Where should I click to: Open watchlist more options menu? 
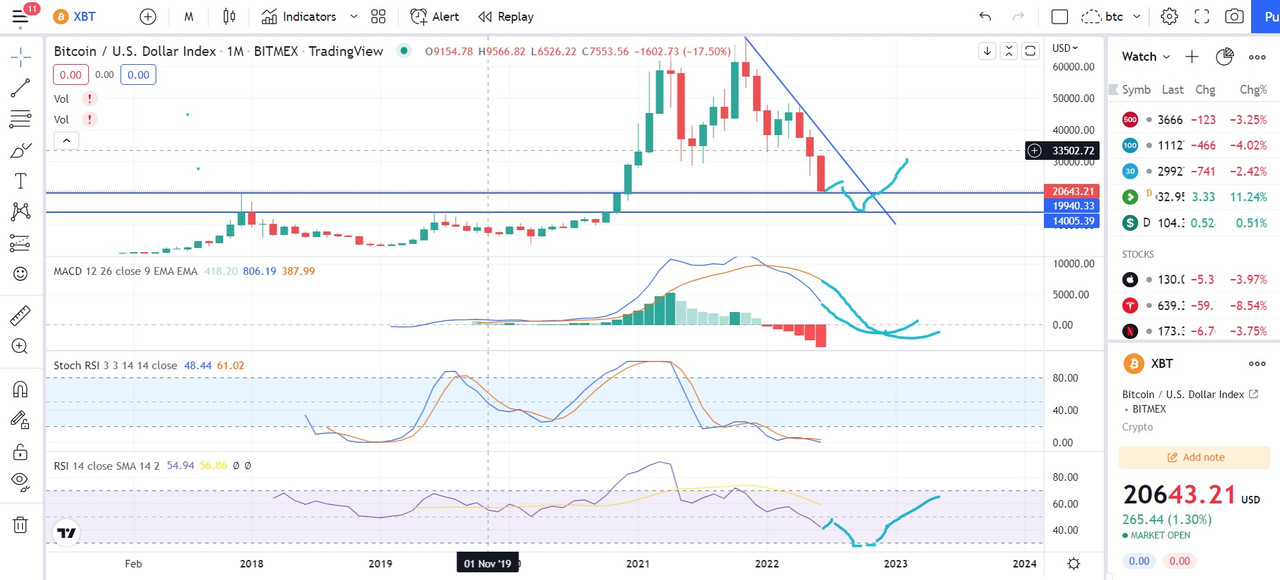point(1257,57)
